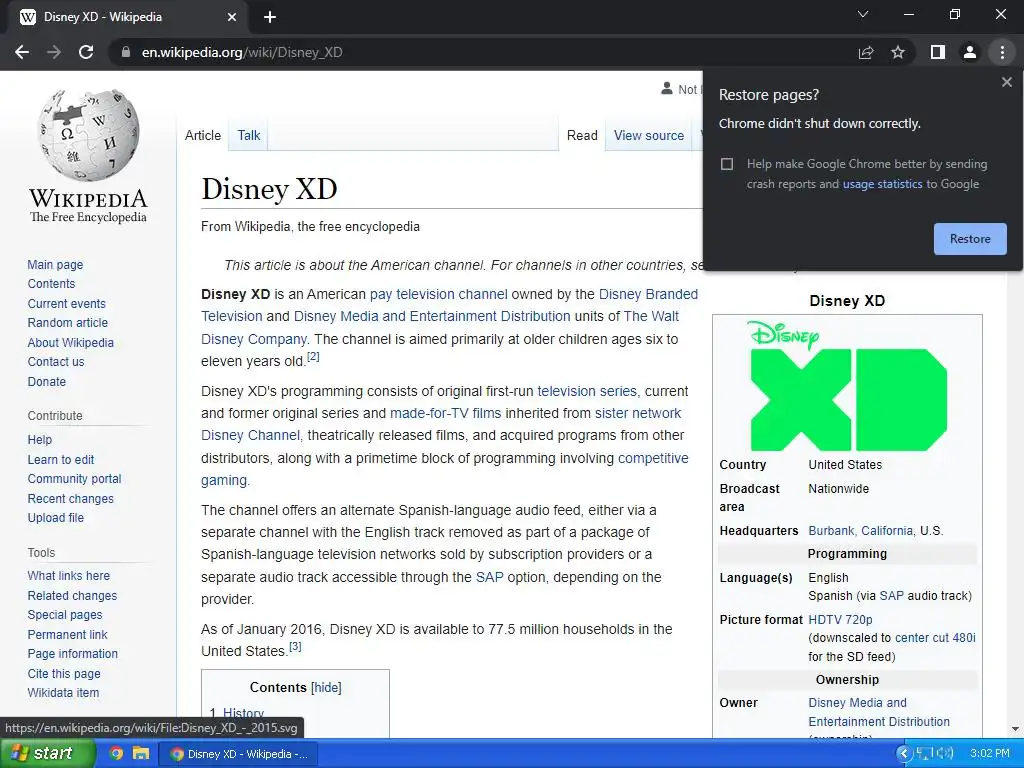Hide the Contents table via hide link
The height and width of the screenshot is (768, 1024).
click(326, 688)
